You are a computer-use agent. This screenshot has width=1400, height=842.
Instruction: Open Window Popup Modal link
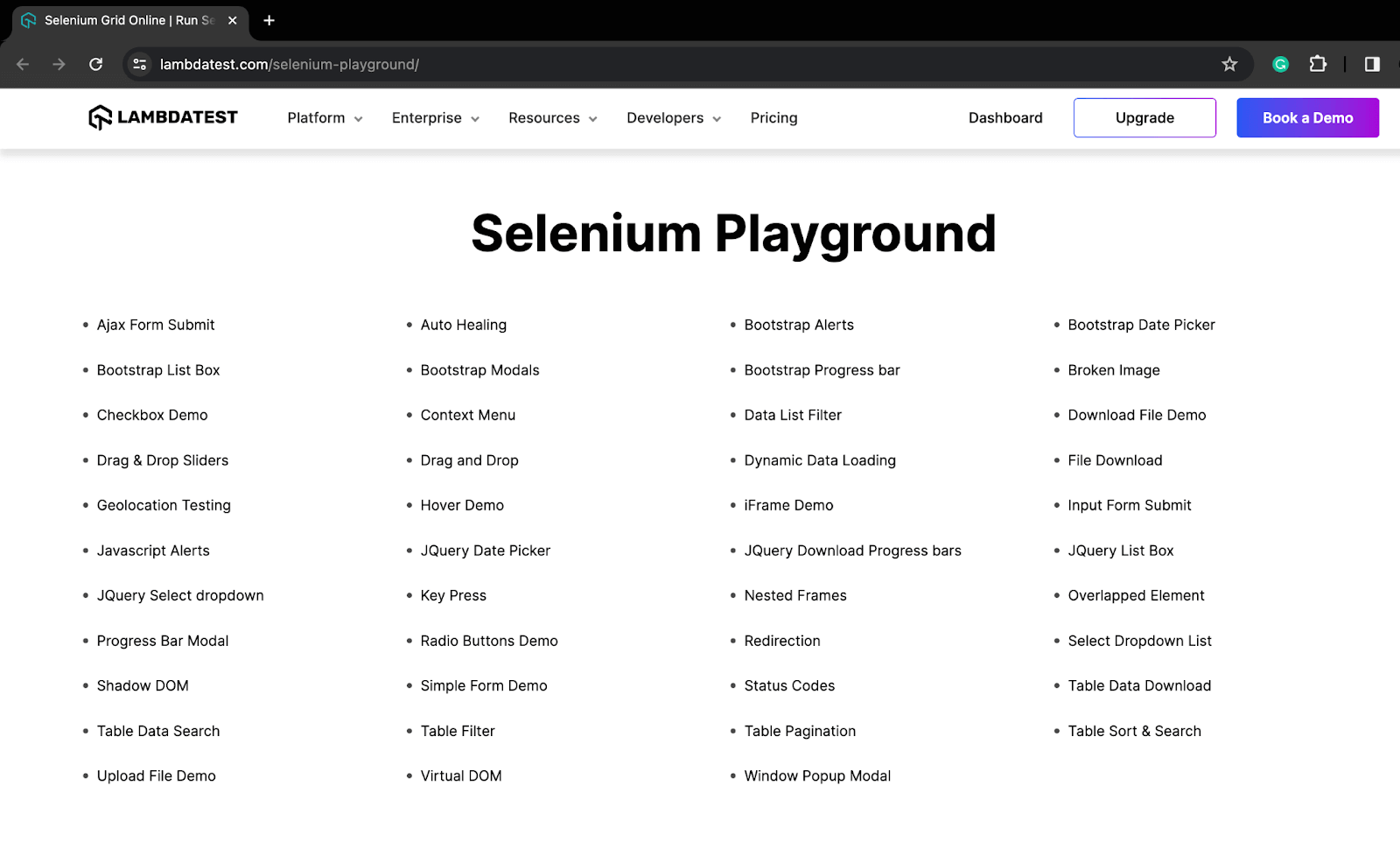[x=817, y=775]
